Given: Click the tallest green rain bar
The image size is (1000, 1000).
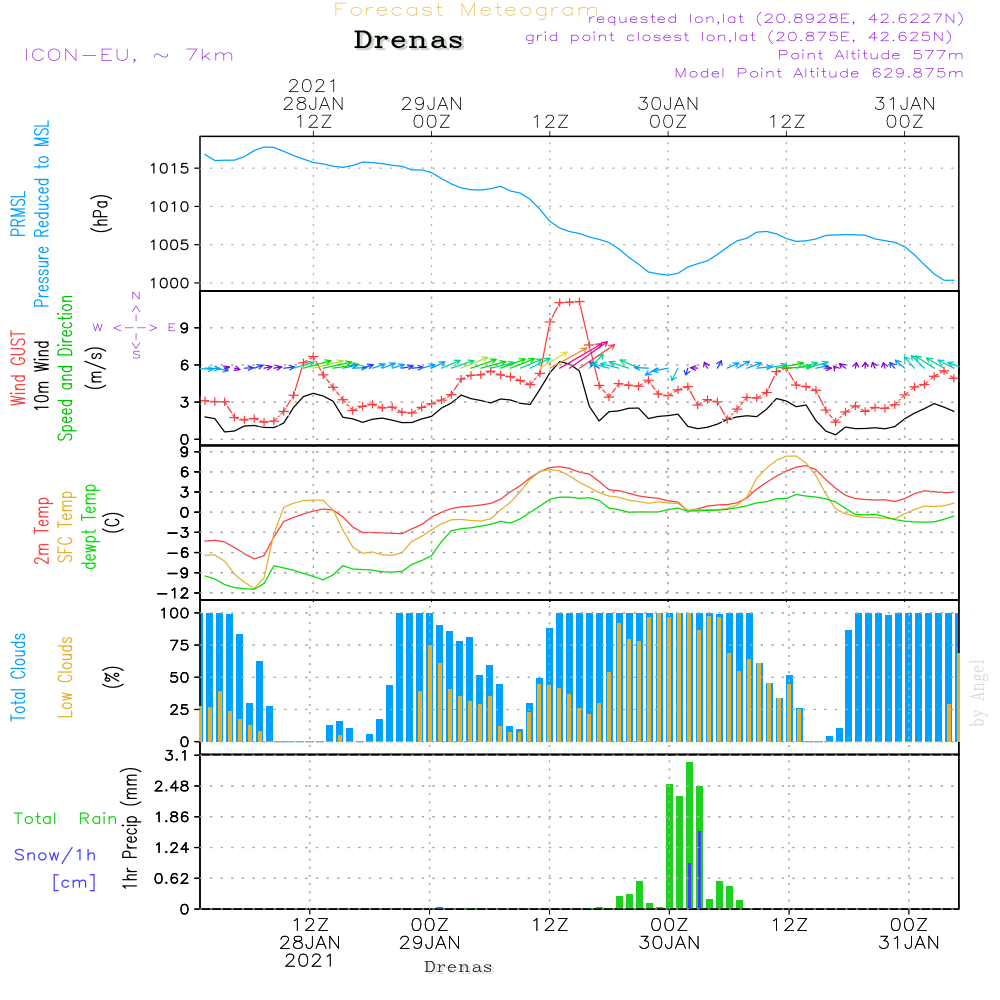Looking at the screenshot, I should point(689,835).
